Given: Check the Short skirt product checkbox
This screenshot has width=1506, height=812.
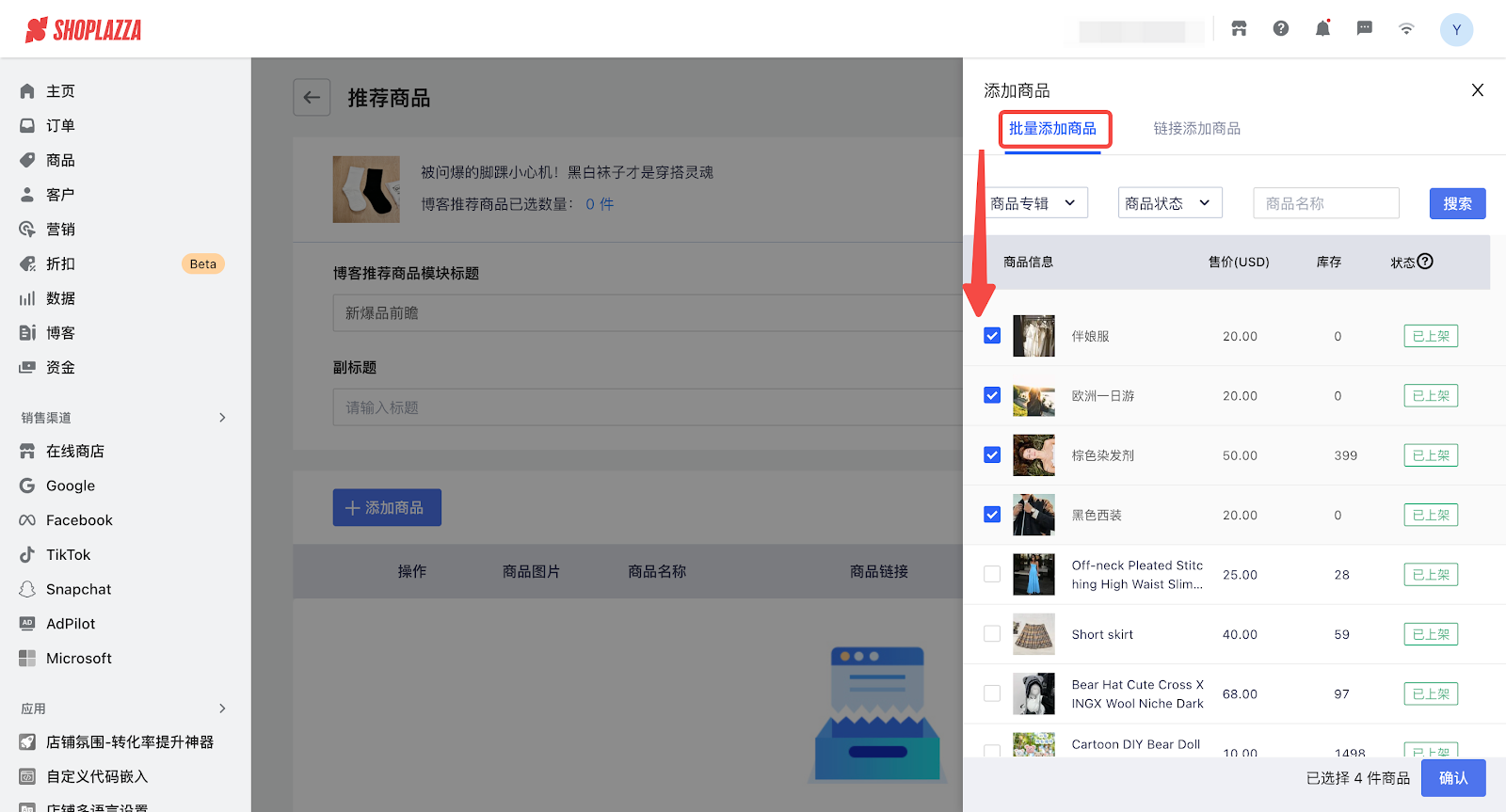Looking at the screenshot, I should click(x=992, y=634).
